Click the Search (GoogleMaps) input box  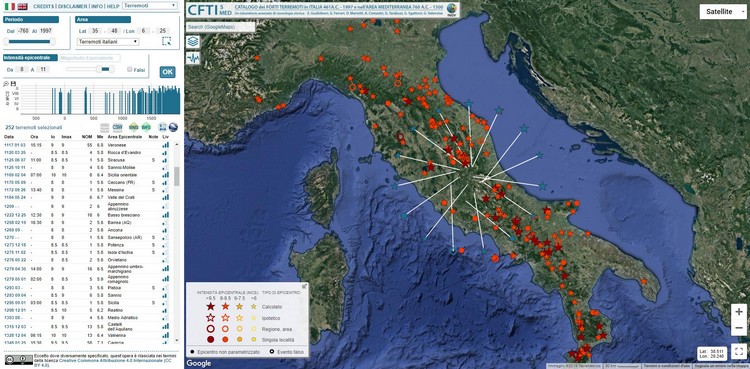[x=220, y=27]
